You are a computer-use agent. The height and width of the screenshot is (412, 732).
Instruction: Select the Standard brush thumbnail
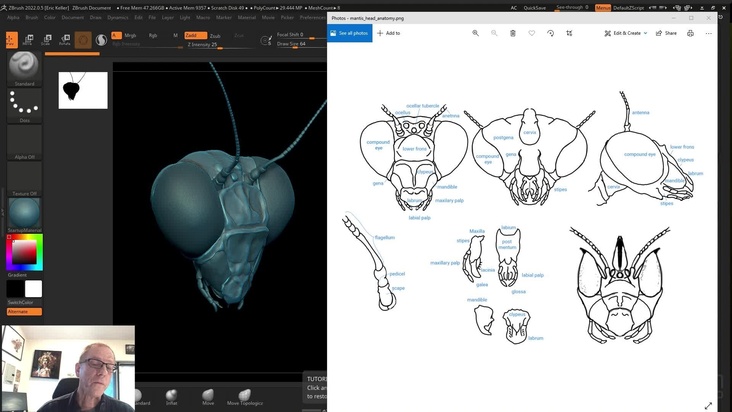pyautogui.click(x=24, y=65)
